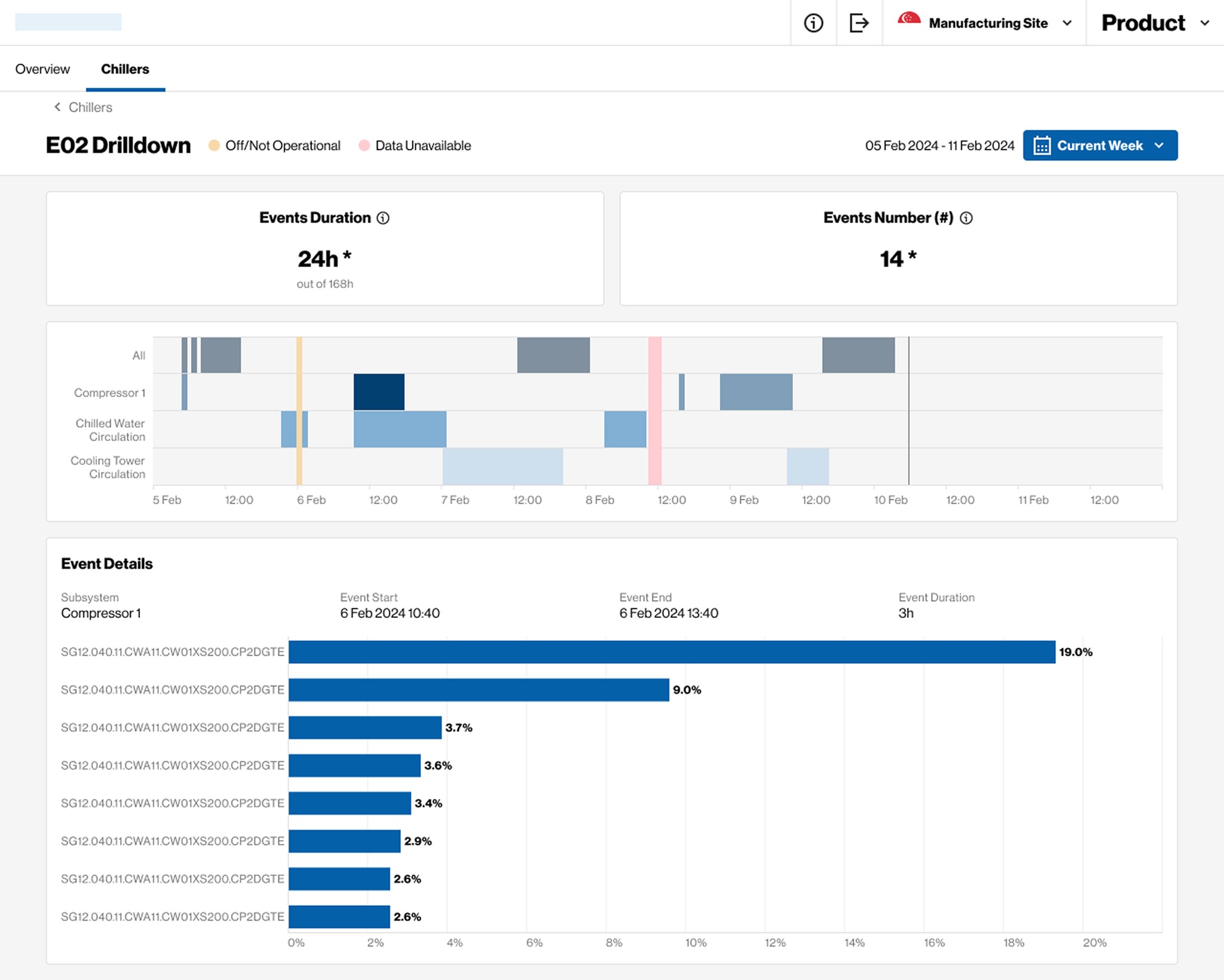Toggle Off/Not Operational legend dot
The image size is (1224, 980).
click(x=214, y=146)
